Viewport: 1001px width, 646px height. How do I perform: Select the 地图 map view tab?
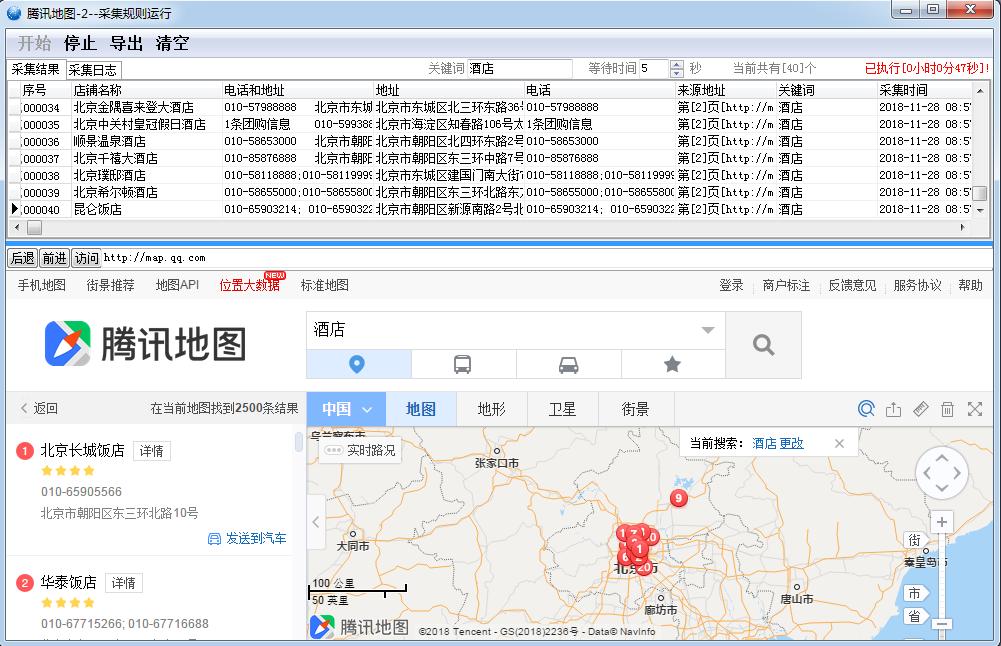pyautogui.click(x=421, y=409)
